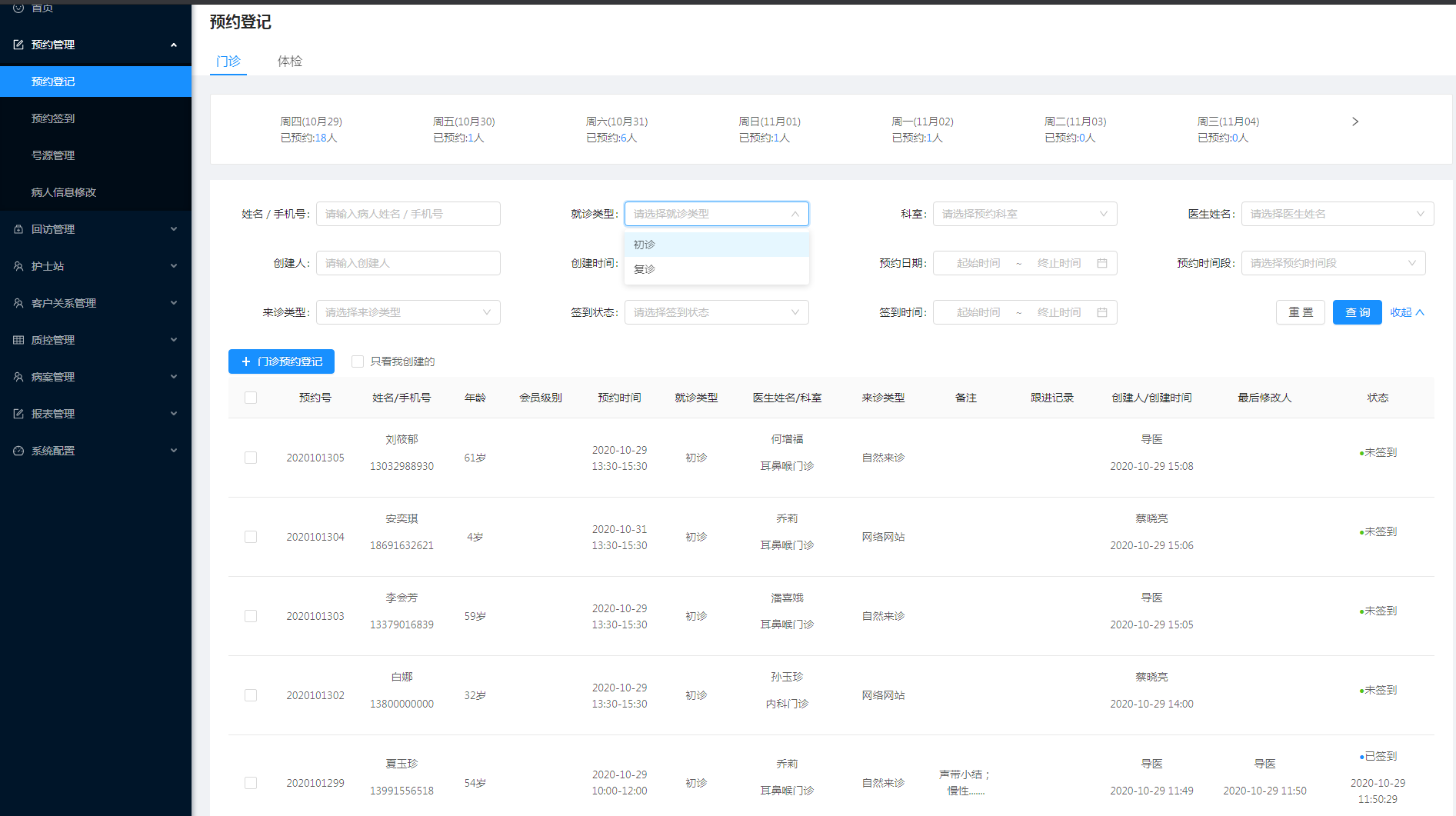Focus the 姓名/手机号 input field
Image resolution: width=1456 pixels, height=816 pixels.
[408, 214]
